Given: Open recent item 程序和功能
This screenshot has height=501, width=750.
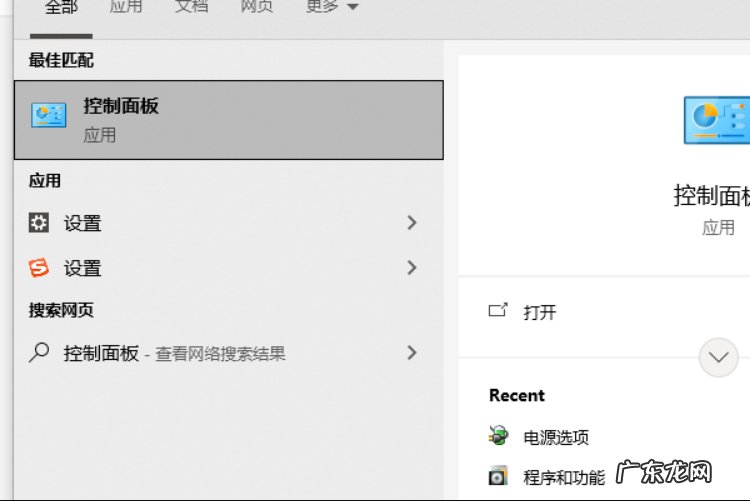Looking at the screenshot, I should pyautogui.click(x=564, y=478).
